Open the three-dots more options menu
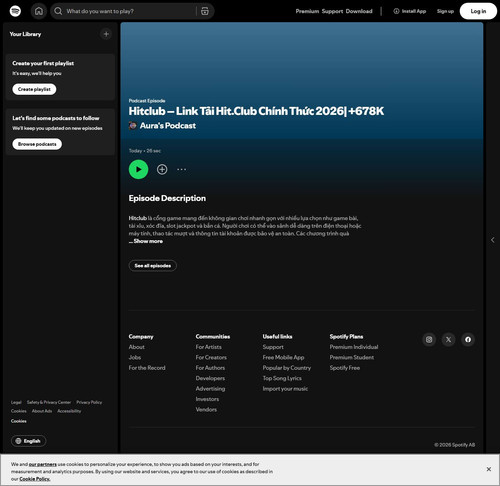This screenshot has width=500, height=486. [x=181, y=169]
